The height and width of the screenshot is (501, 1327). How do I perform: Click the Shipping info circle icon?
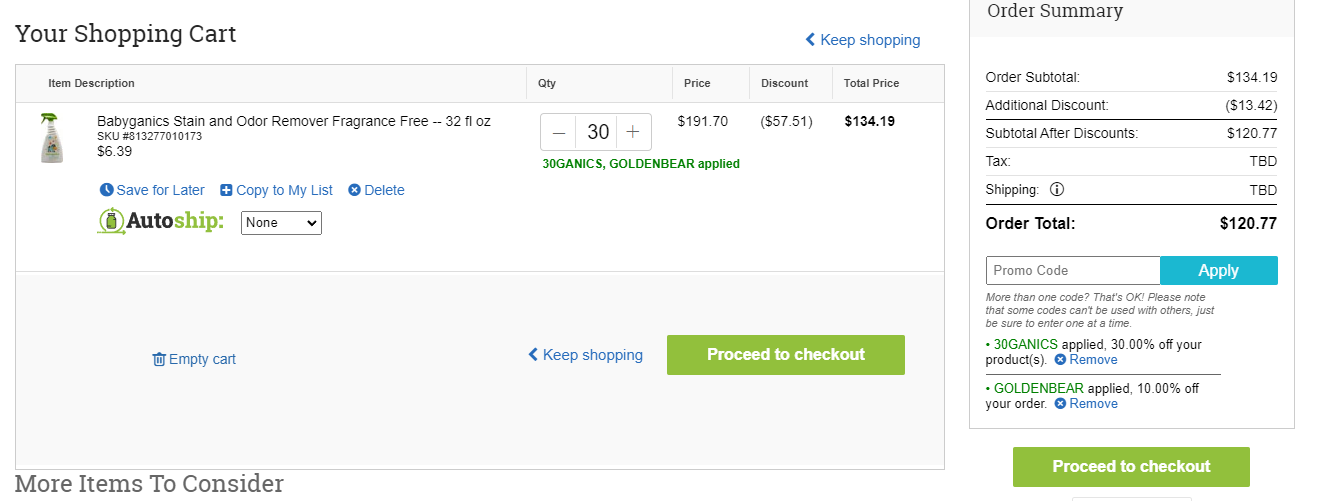pyautogui.click(x=1057, y=189)
